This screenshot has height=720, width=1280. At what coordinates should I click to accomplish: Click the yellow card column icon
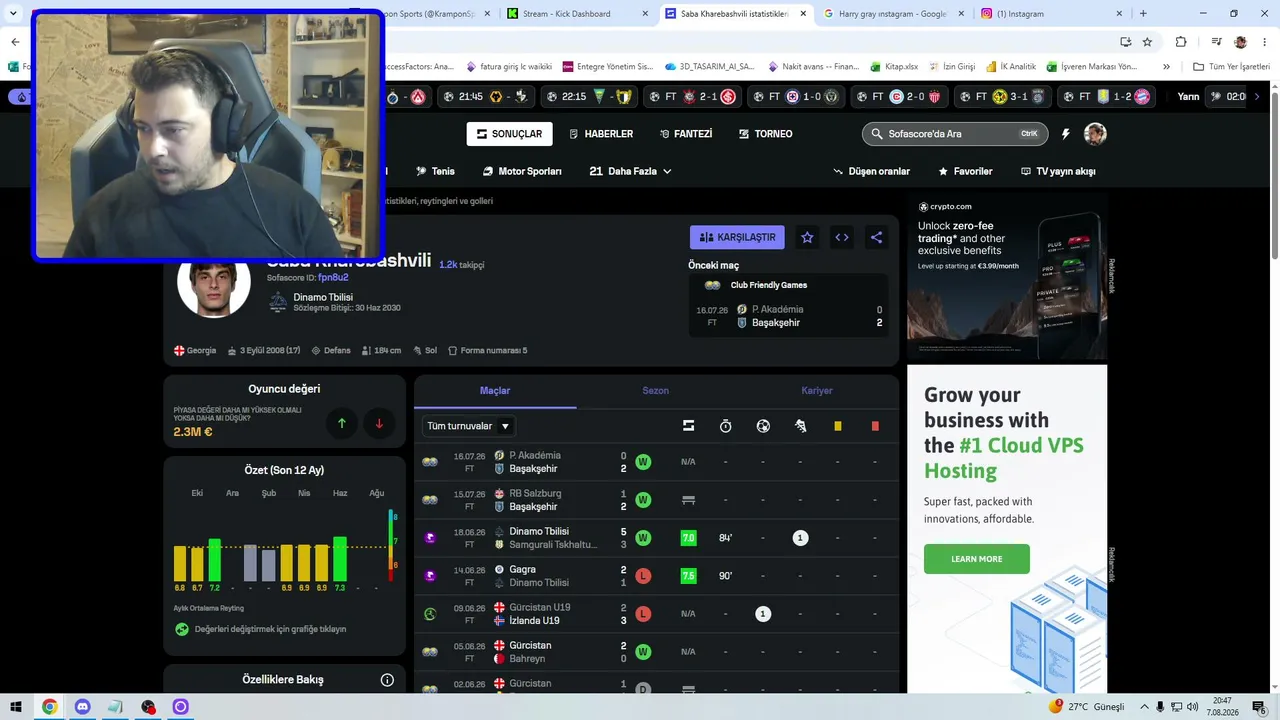coord(838,426)
